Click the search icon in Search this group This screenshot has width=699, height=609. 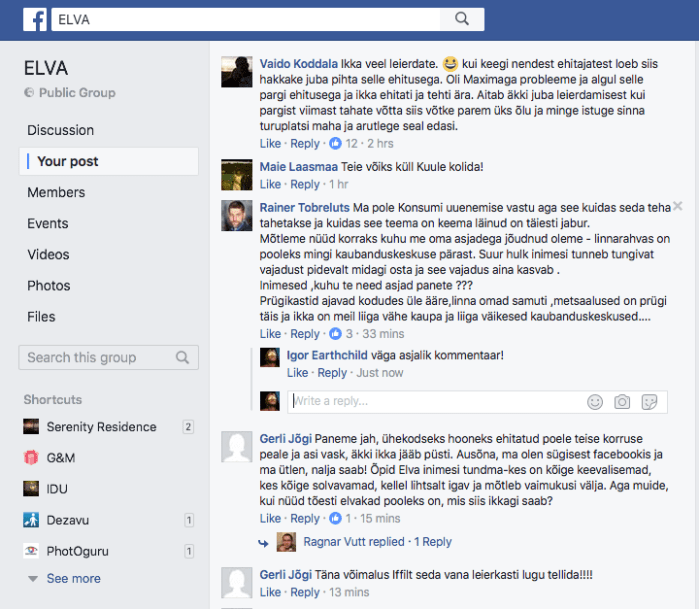click(x=182, y=358)
